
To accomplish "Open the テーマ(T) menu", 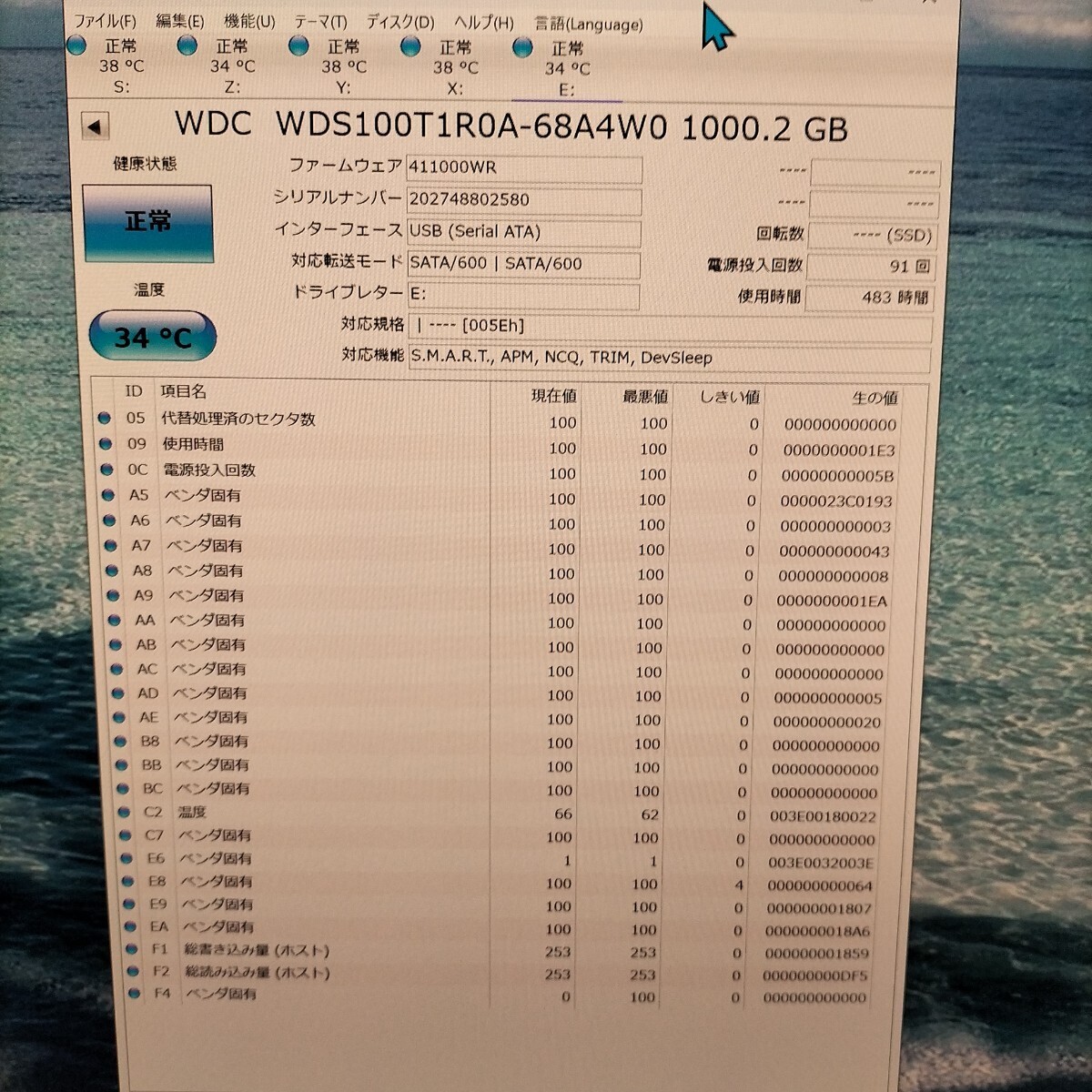I will tap(320, 22).
